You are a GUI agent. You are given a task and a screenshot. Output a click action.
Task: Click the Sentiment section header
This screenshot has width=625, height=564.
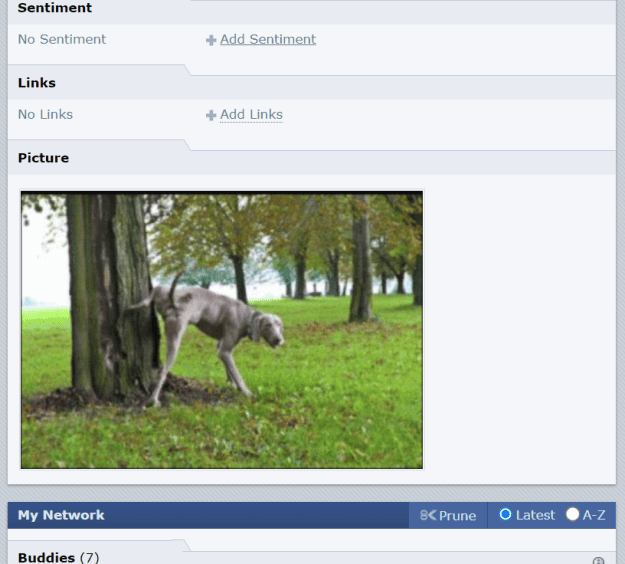click(55, 8)
